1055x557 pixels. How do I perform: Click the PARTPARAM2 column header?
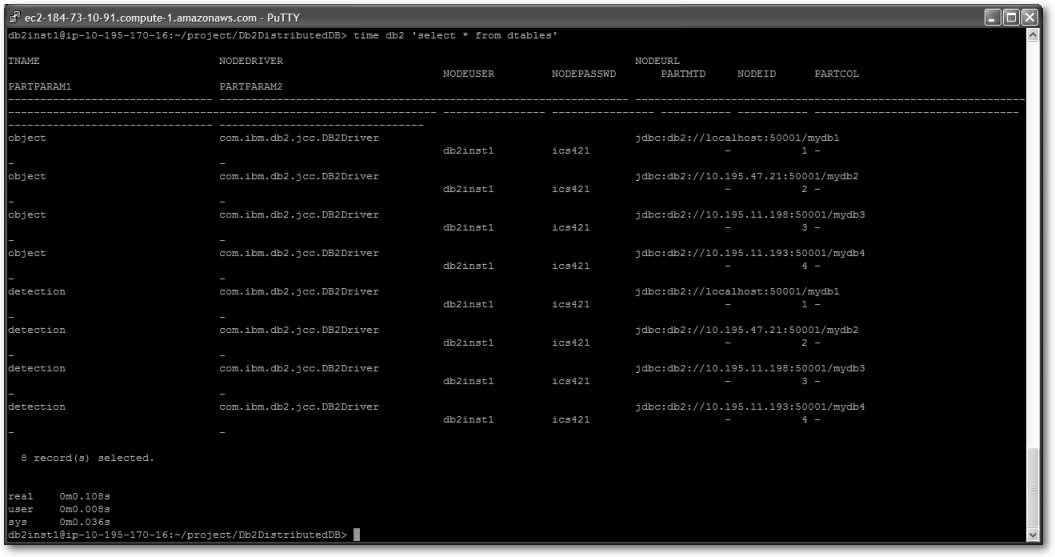pyautogui.click(x=251, y=86)
